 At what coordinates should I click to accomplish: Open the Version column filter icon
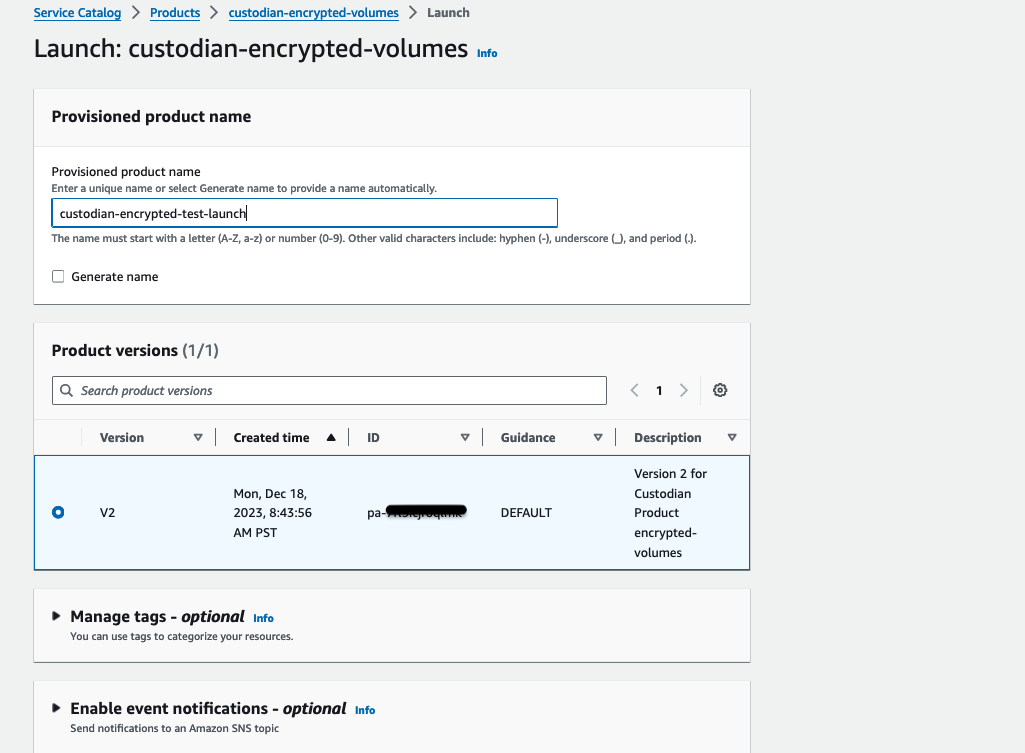tap(198, 437)
